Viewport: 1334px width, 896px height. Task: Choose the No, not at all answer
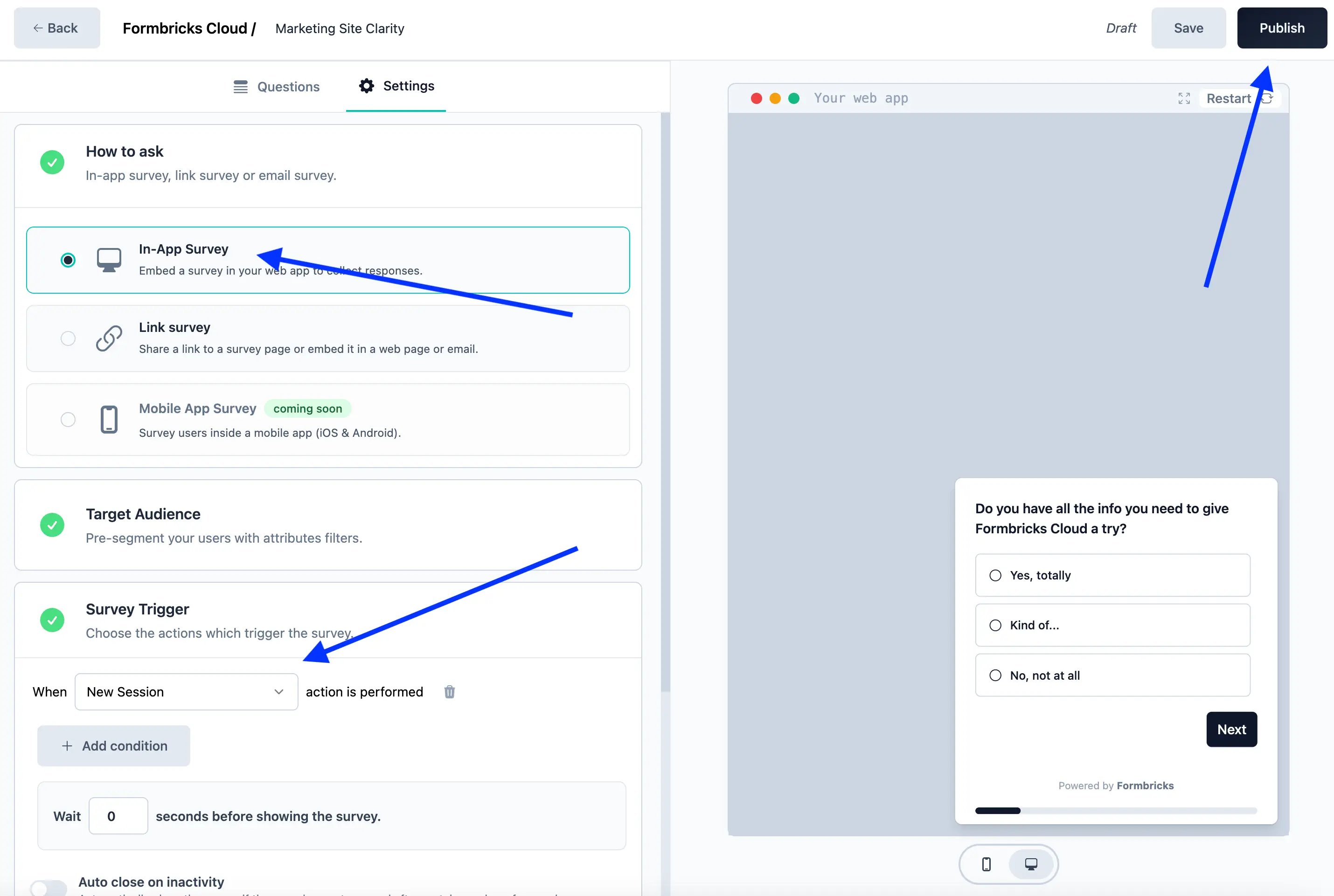pyautogui.click(x=1112, y=675)
